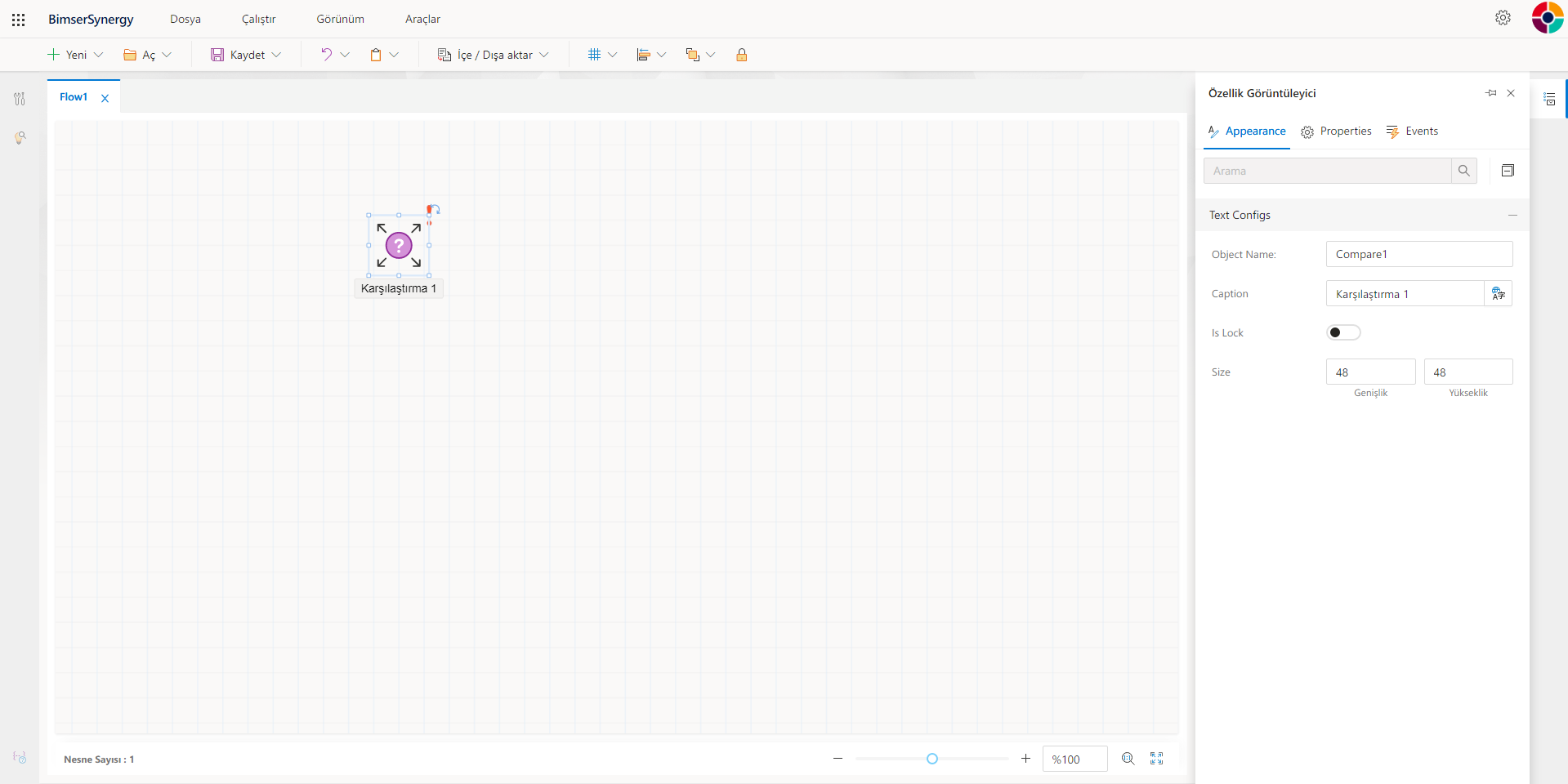Click the Yeni button
Image resolution: width=1568 pixels, height=784 pixels.
tap(68, 55)
